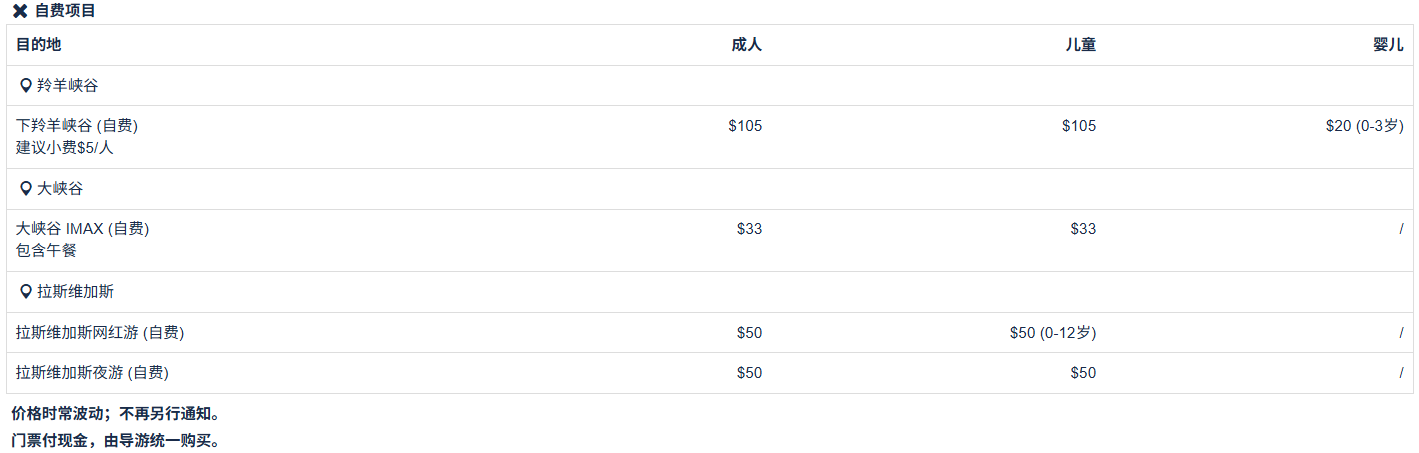Click the 价格时常波动 notice text
This screenshot has width=1419, height=453.
114,413
